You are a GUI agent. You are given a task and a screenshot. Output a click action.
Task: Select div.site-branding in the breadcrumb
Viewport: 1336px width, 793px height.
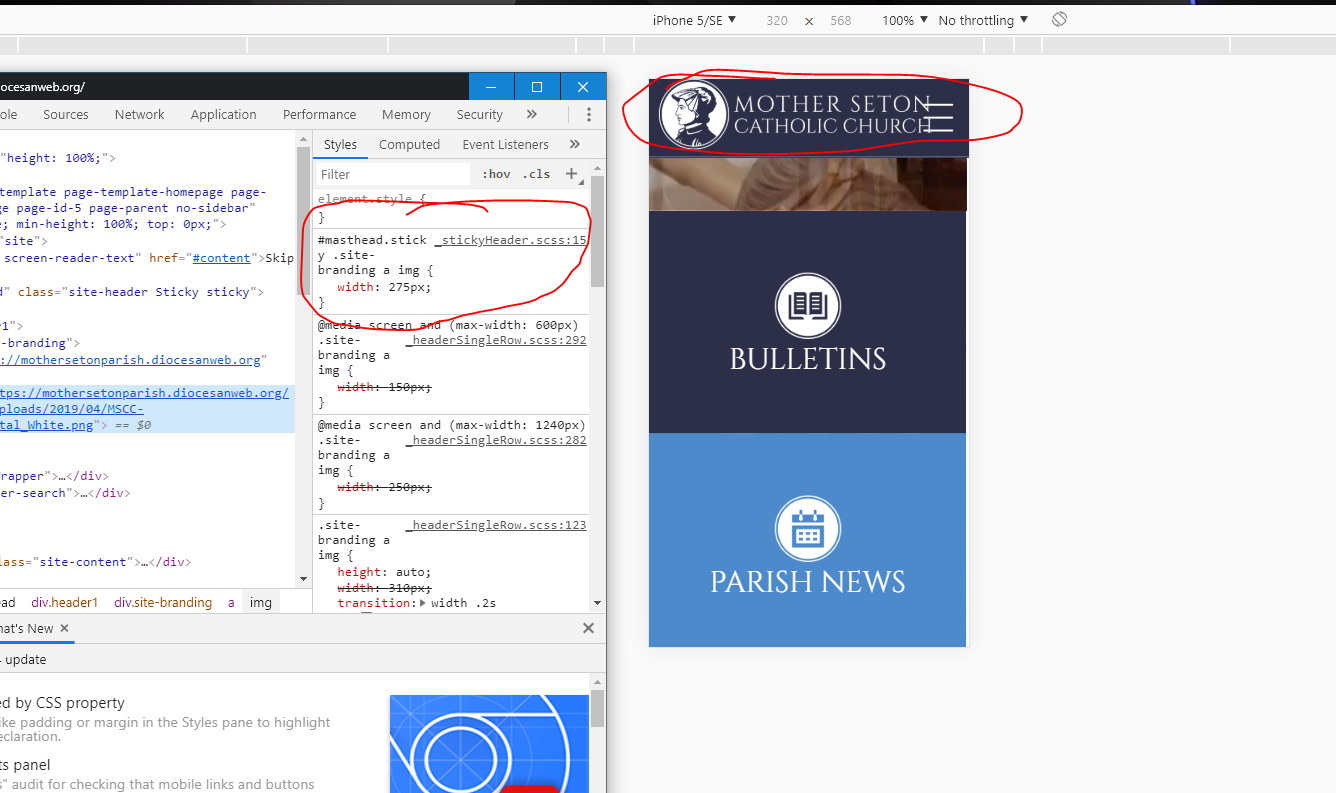pyautogui.click(x=163, y=602)
